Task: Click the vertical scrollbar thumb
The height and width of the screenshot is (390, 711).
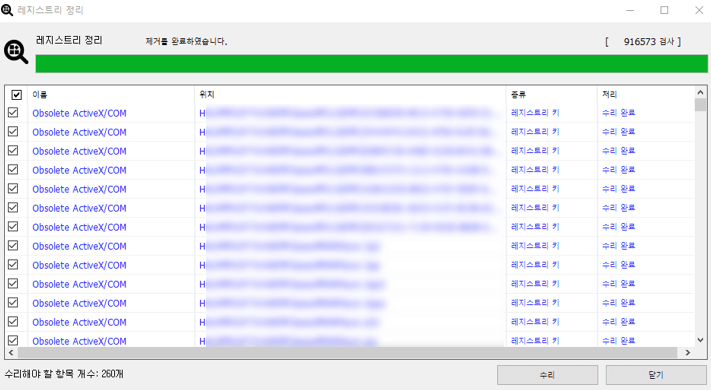Action: pyautogui.click(x=700, y=105)
